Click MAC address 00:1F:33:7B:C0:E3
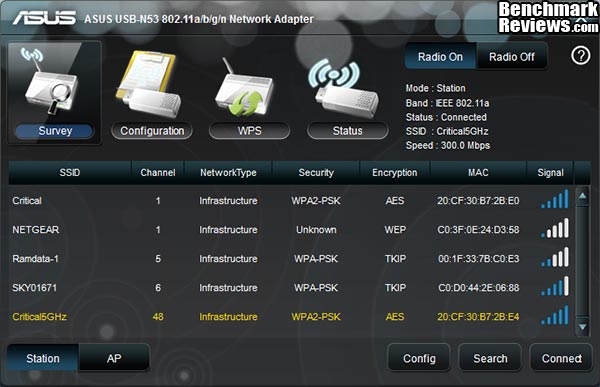Viewport: 600px width, 387px height. (x=478, y=259)
